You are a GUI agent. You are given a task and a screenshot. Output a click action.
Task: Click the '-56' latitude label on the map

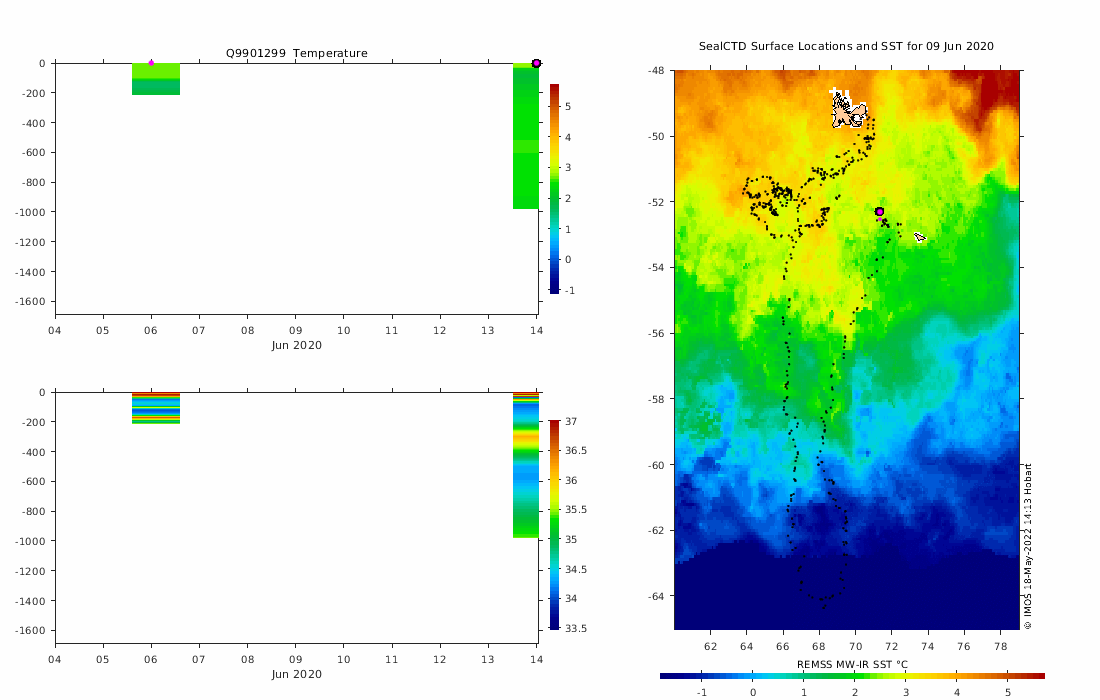click(656, 333)
